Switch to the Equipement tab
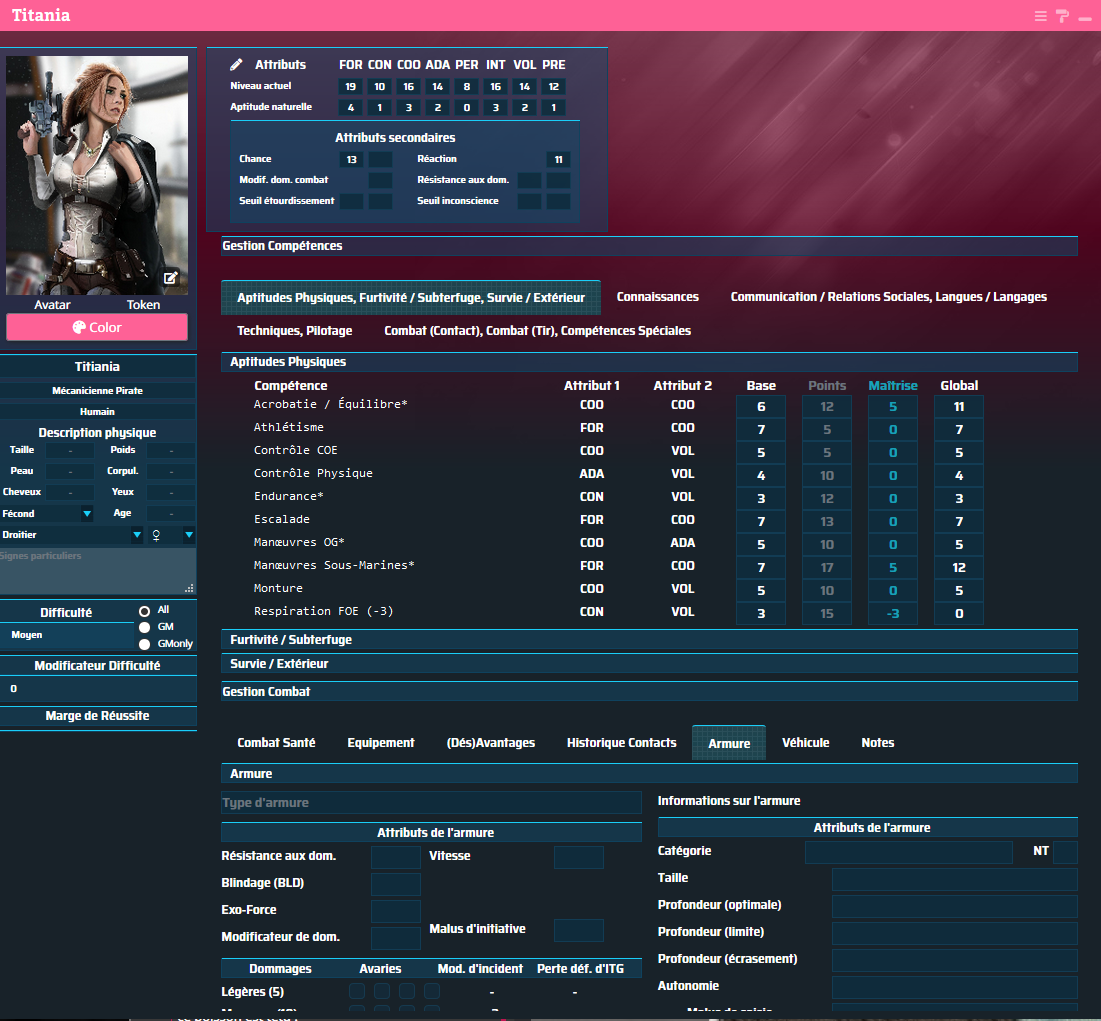 pos(380,743)
